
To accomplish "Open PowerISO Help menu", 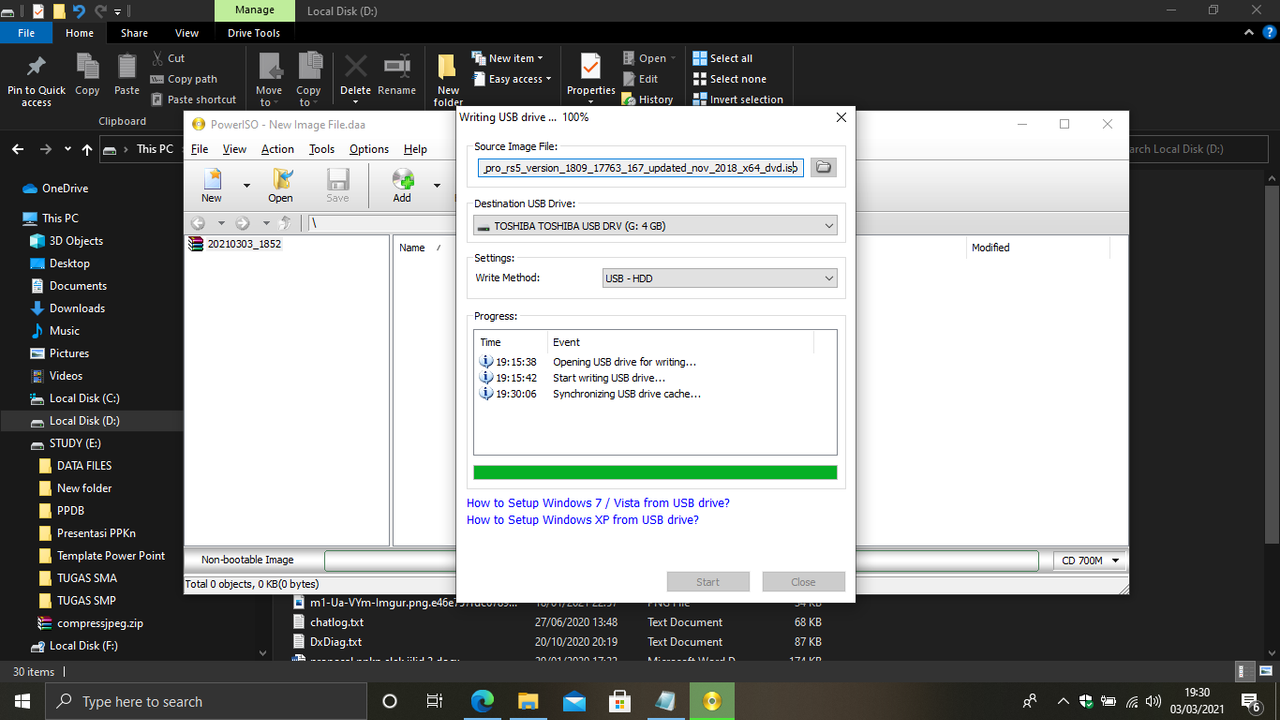I will pos(415,149).
